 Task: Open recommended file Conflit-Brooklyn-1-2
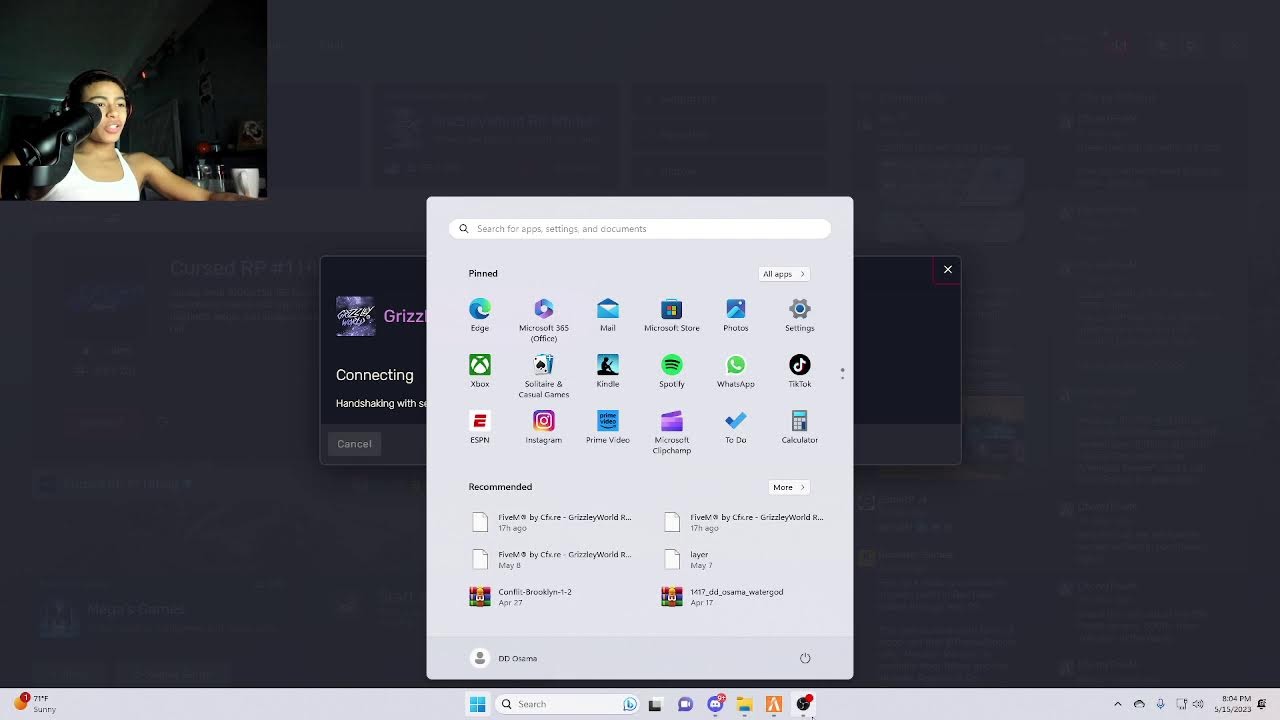(552, 597)
